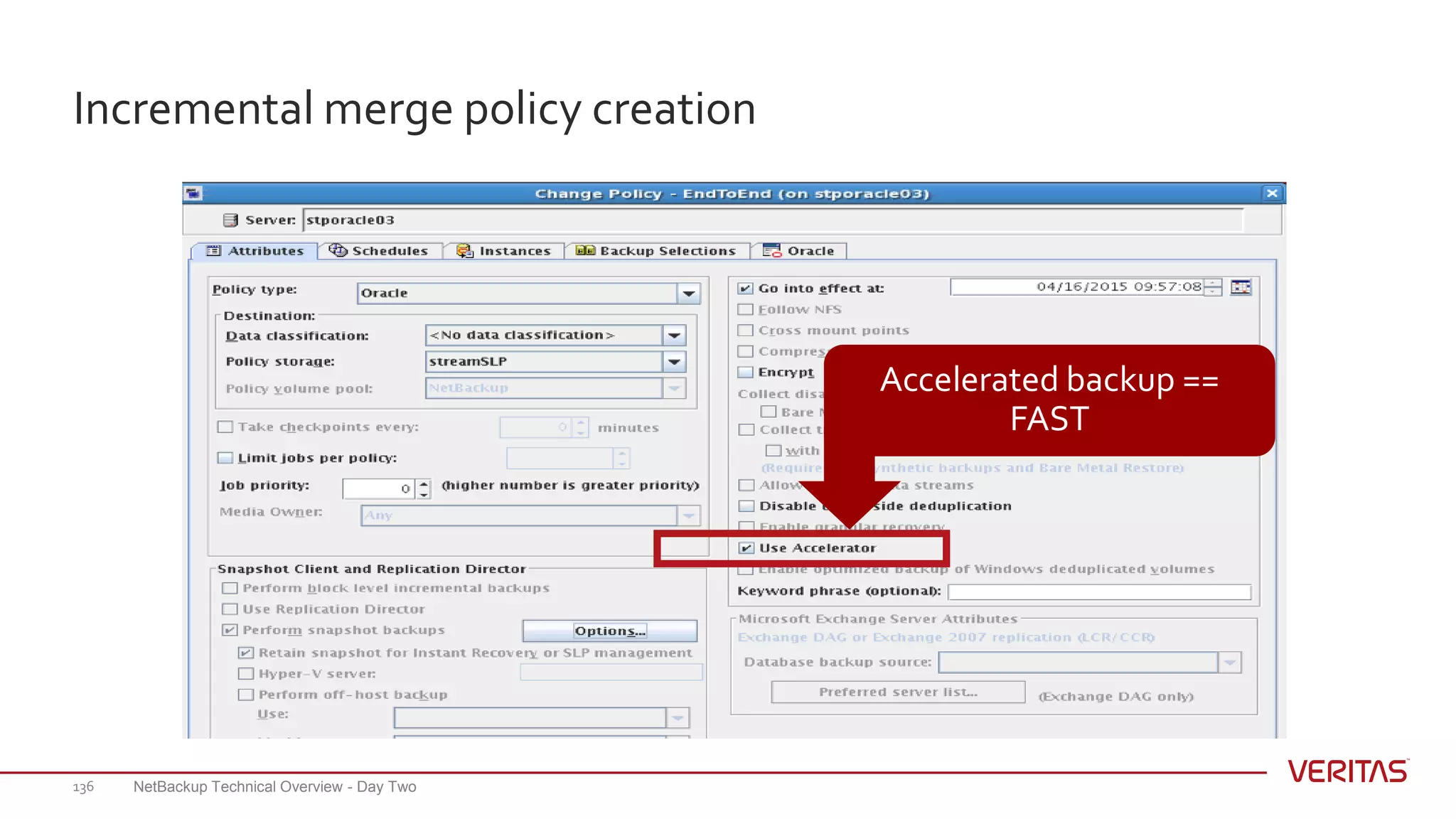
Task: Click the Job priority number field
Action: [380, 488]
